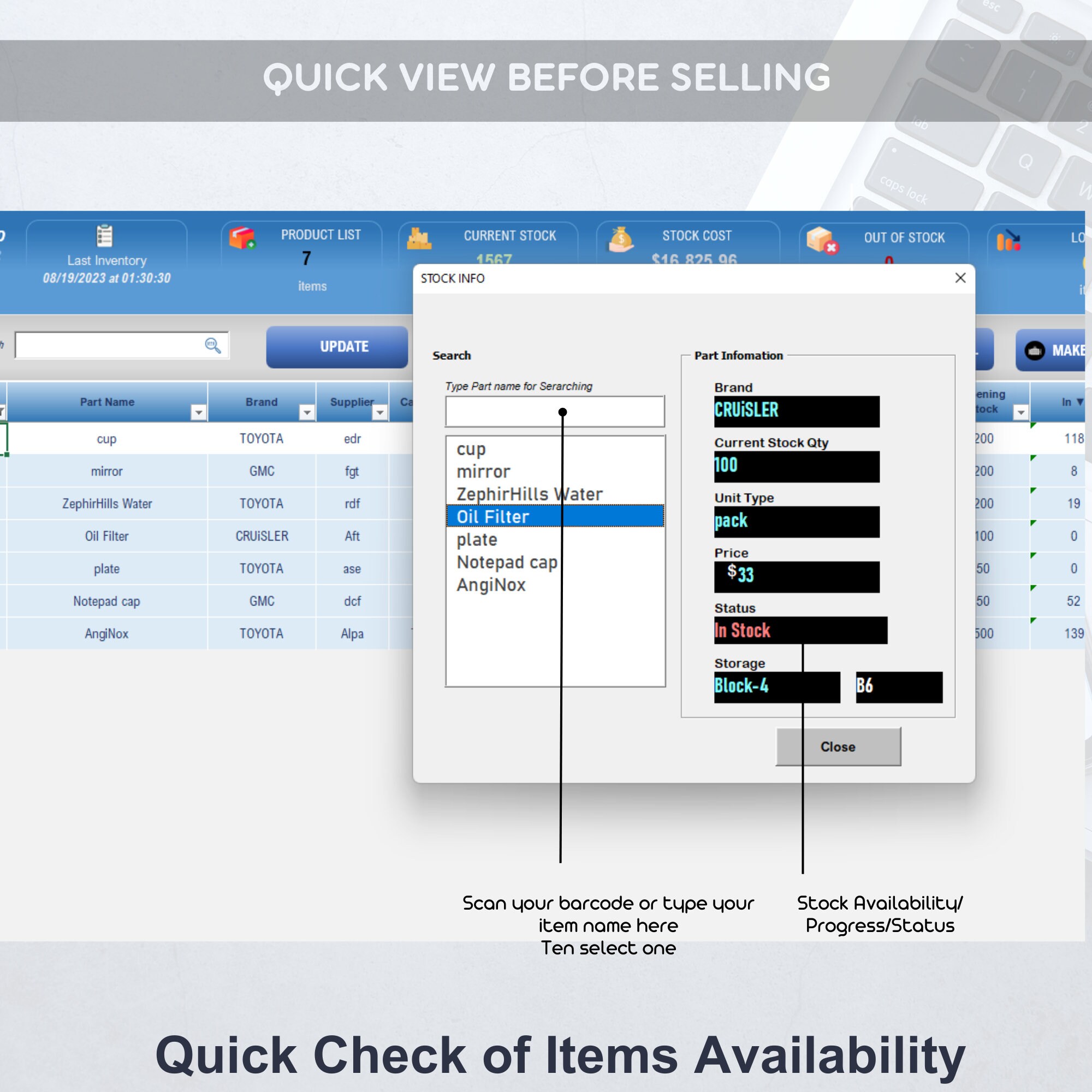Click the Current Stock boxes icon
This screenshot has width=1092, height=1092.
coord(419,239)
